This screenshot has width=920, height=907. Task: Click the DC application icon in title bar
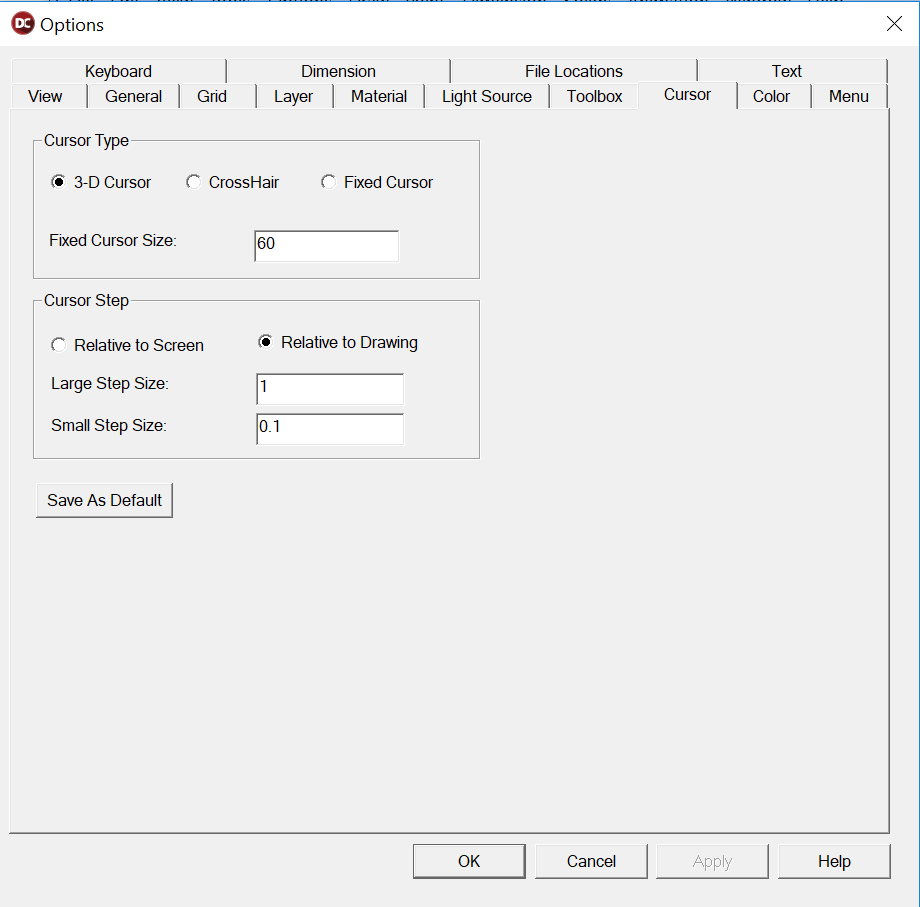23,23
